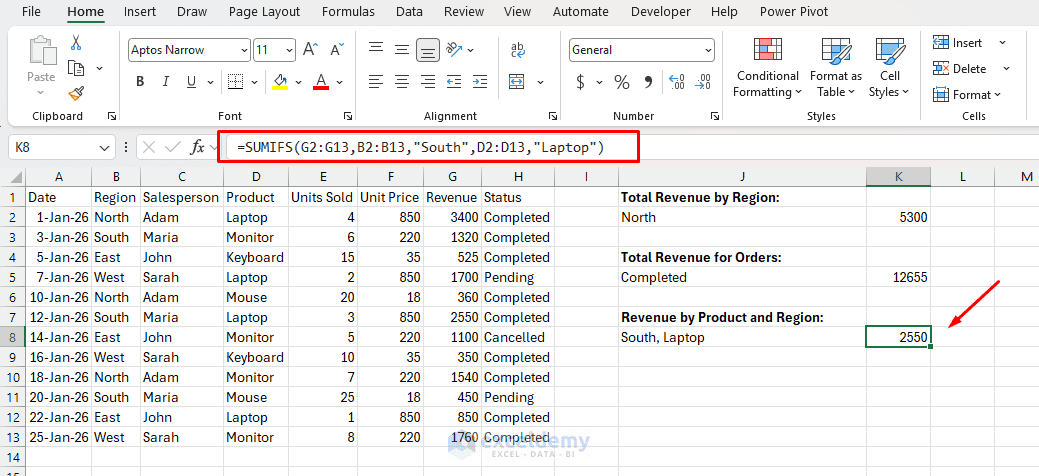Click the Wrap Text icon
1039x476 pixels.
click(x=518, y=50)
